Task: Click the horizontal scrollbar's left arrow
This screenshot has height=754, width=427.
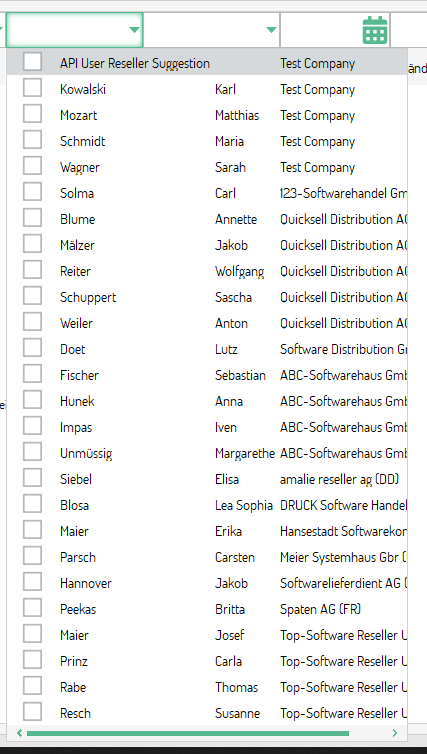Action: (x=20, y=733)
